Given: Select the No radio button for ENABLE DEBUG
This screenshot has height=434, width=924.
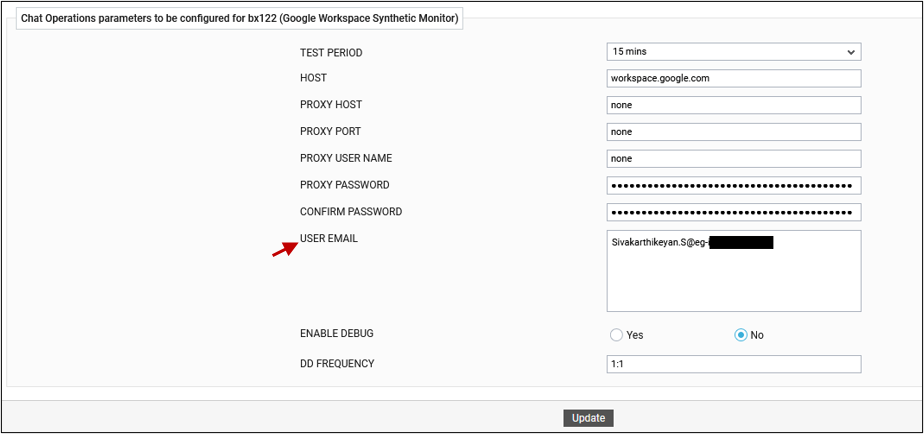Looking at the screenshot, I should [741, 335].
